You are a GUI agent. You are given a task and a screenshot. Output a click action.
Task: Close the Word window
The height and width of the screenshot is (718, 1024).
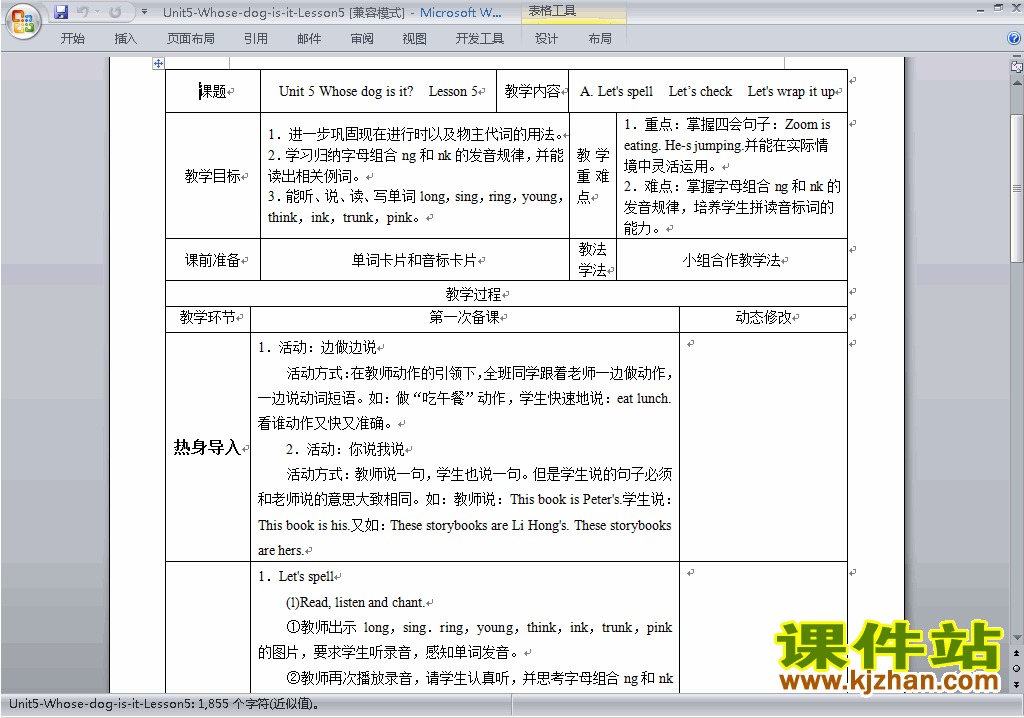tap(1015, 8)
